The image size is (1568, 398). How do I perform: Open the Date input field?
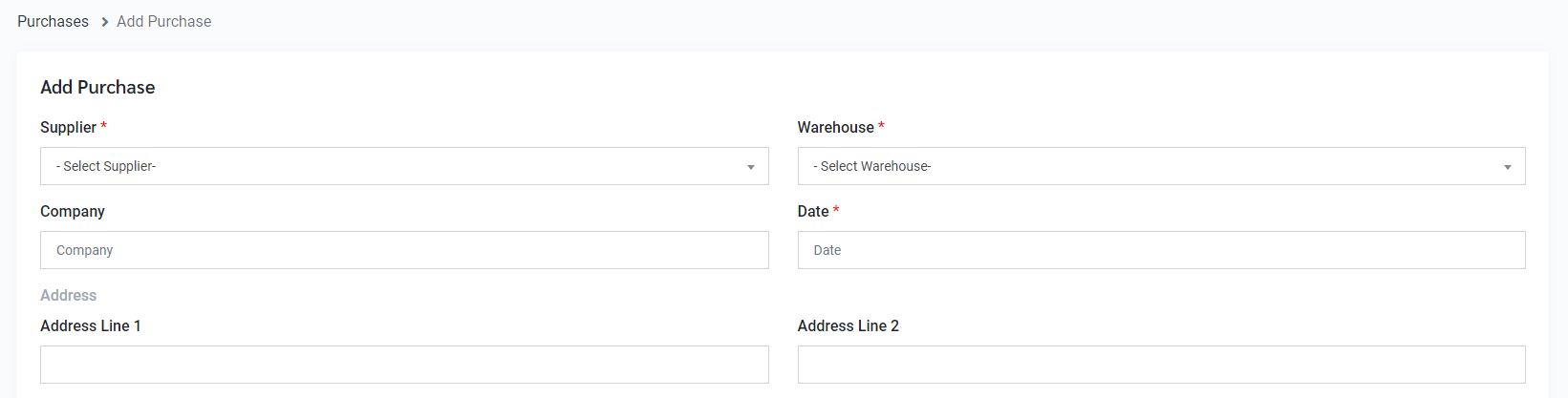coord(1161,250)
